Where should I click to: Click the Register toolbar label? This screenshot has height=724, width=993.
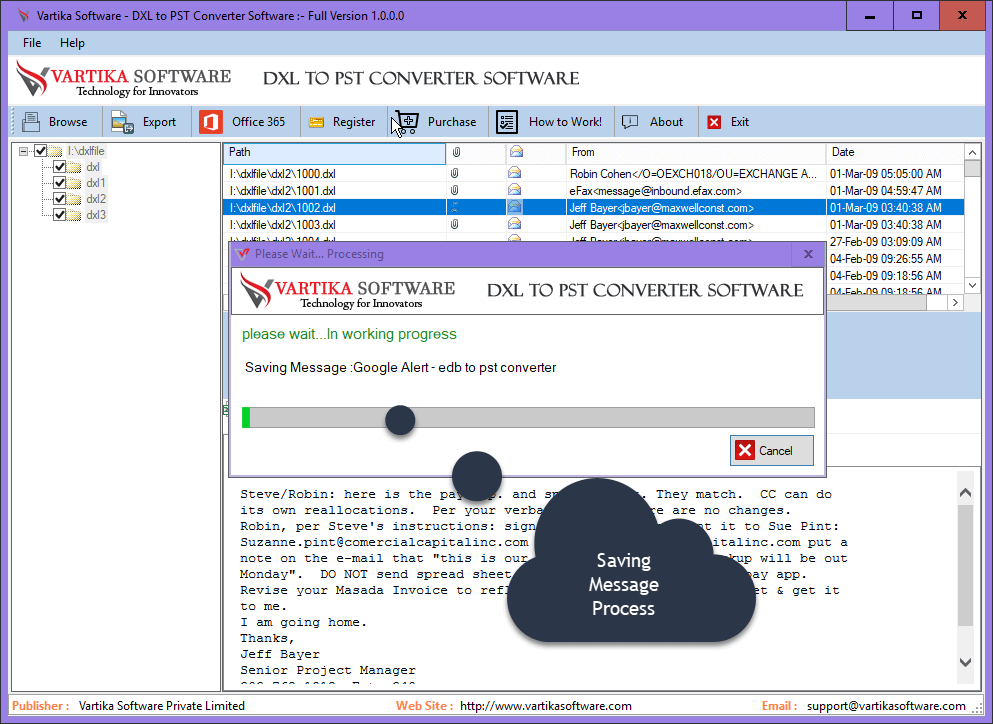[354, 122]
